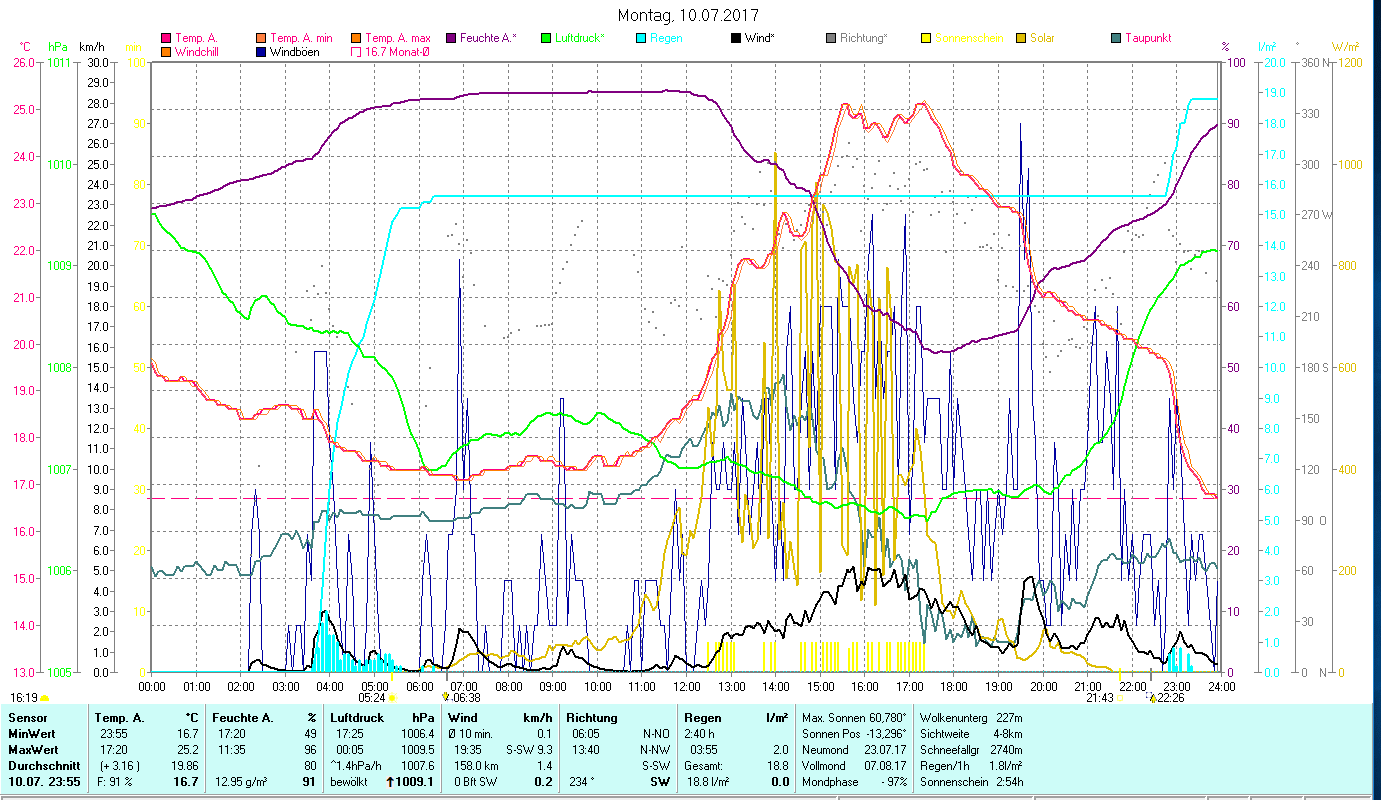This screenshot has width=1381, height=800.
Task: Click the minimum pressure value 1006.4
Action: 417,733
